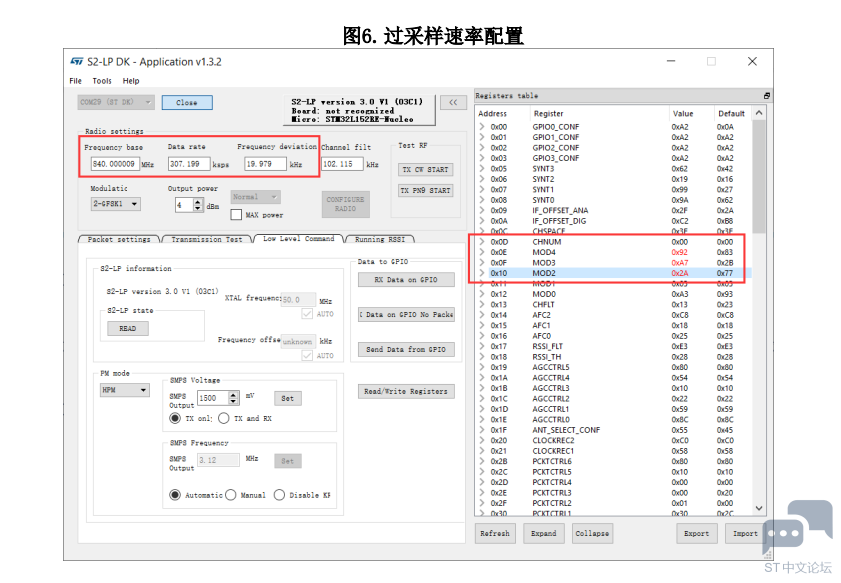
Task: Toggle the XTAL frequency AUTO checkbox
Action: tap(307, 314)
